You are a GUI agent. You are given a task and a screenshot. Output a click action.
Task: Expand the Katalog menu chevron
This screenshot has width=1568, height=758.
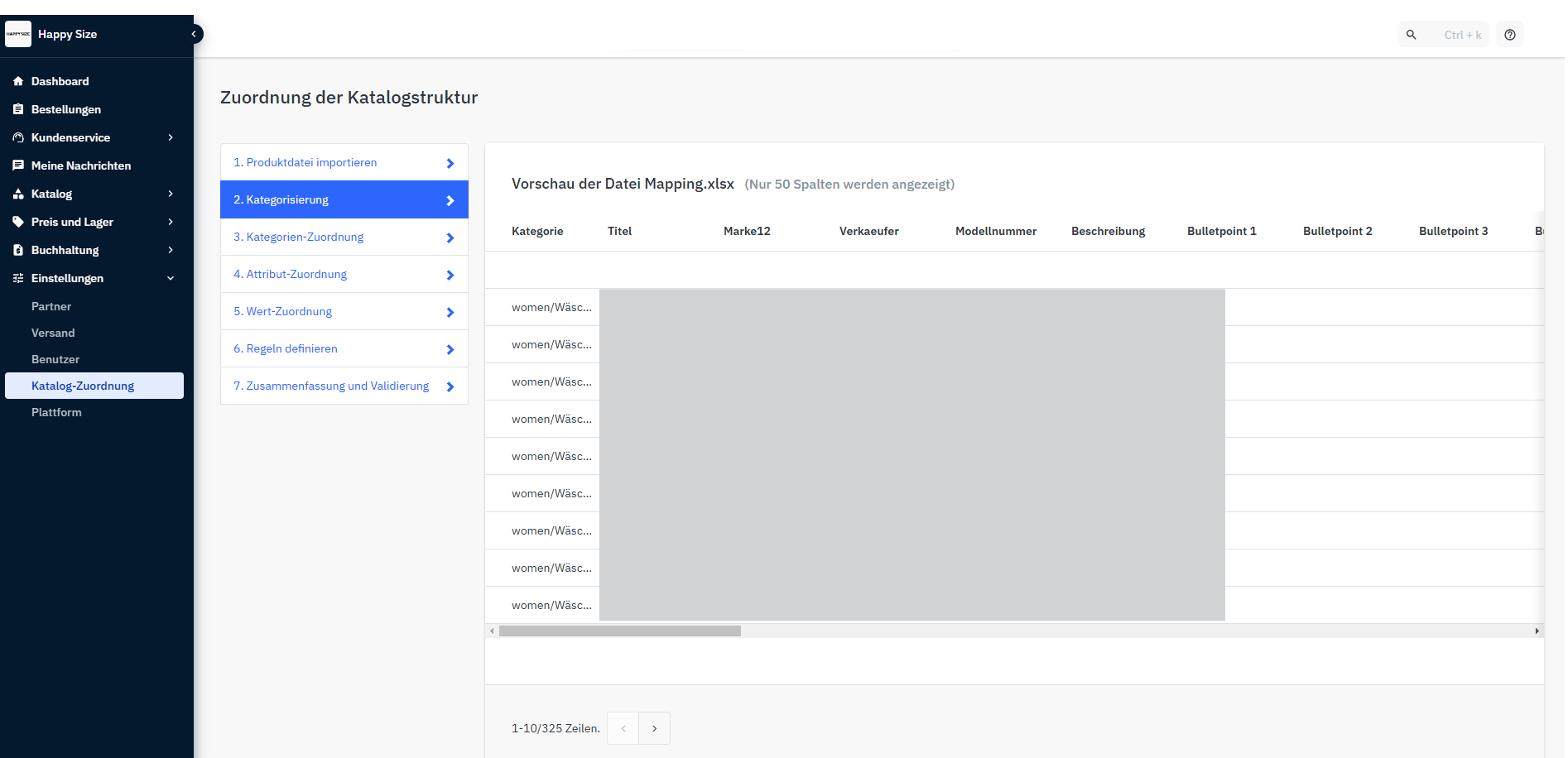(171, 194)
